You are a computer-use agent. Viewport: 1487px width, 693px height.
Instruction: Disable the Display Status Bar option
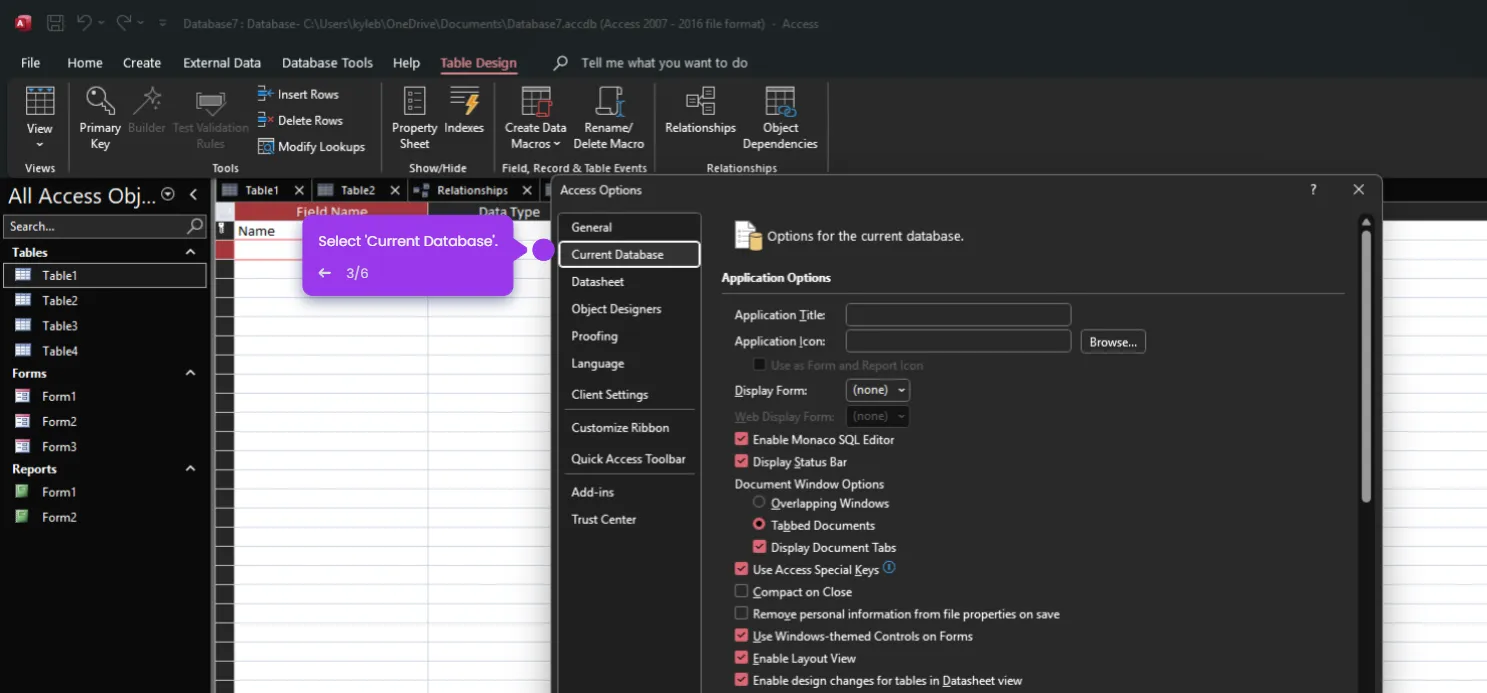[x=741, y=461]
